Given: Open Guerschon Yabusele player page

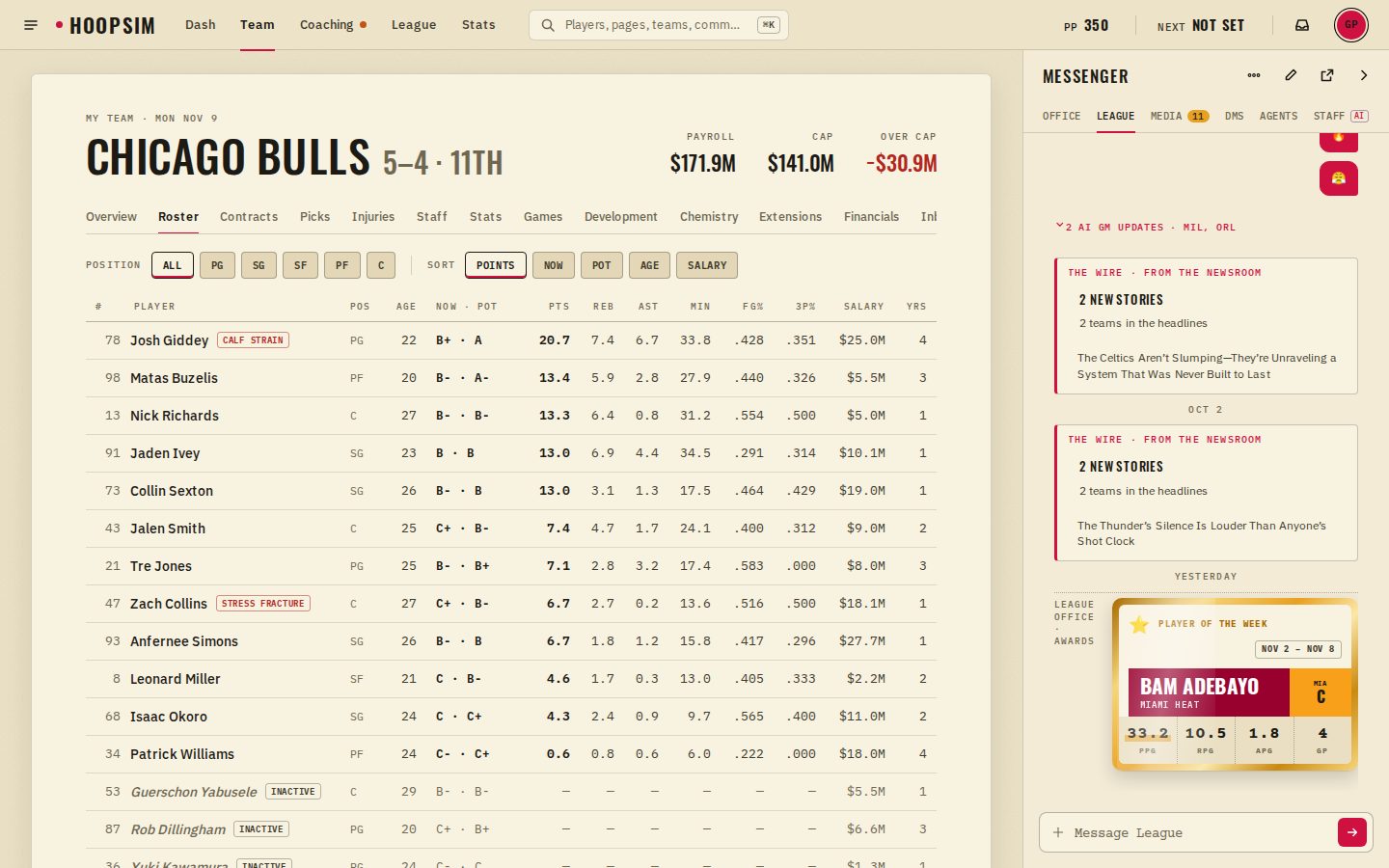Looking at the screenshot, I should 194,792.
